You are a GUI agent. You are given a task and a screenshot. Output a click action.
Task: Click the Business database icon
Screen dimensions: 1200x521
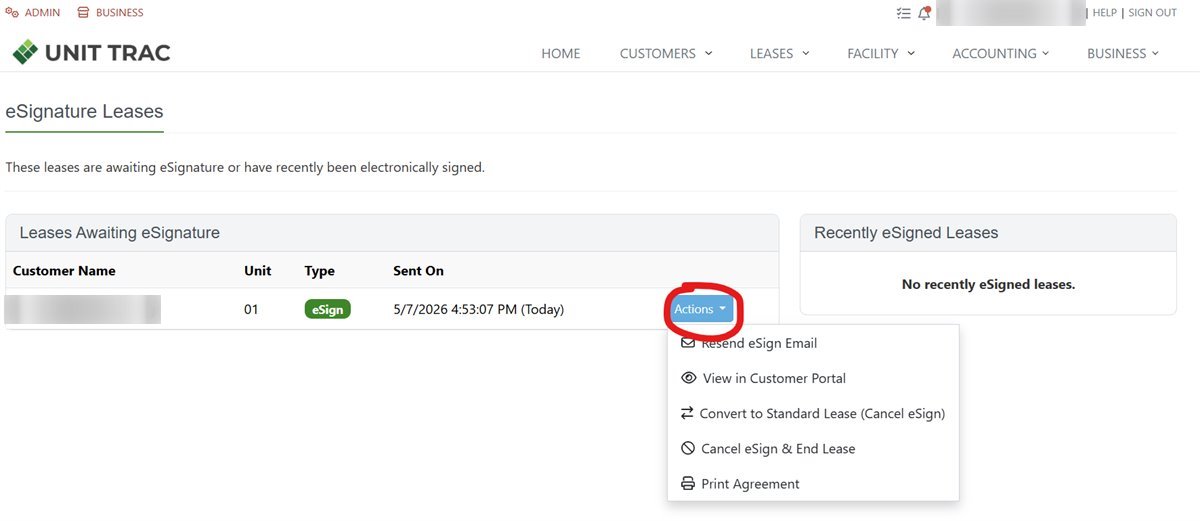point(83,13)
